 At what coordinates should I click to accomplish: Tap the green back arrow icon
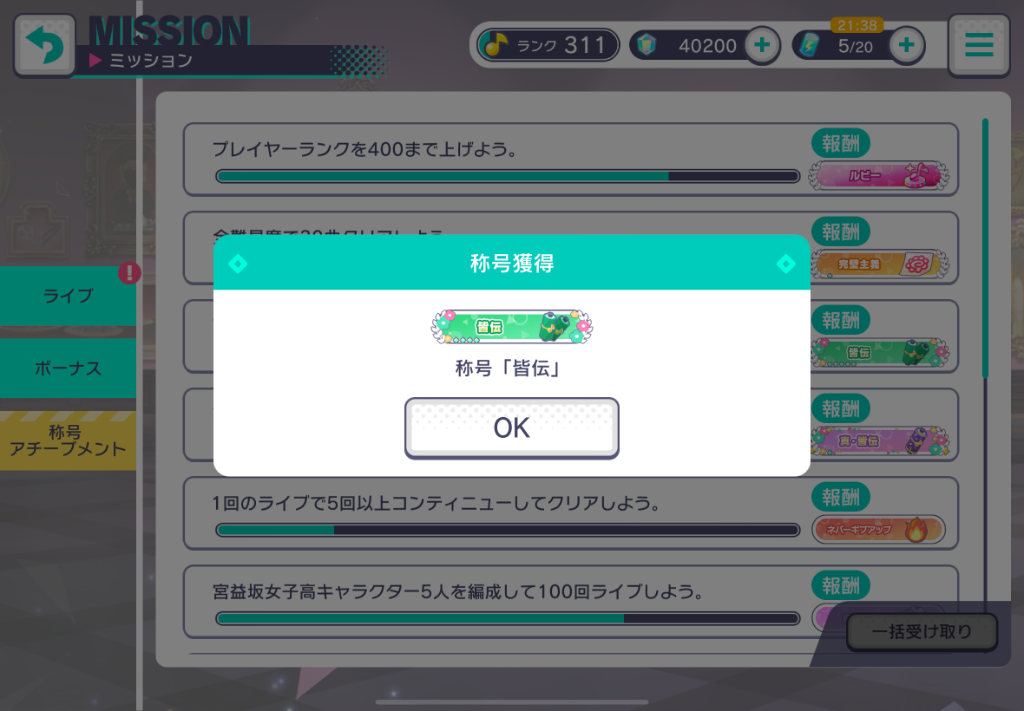44,45
